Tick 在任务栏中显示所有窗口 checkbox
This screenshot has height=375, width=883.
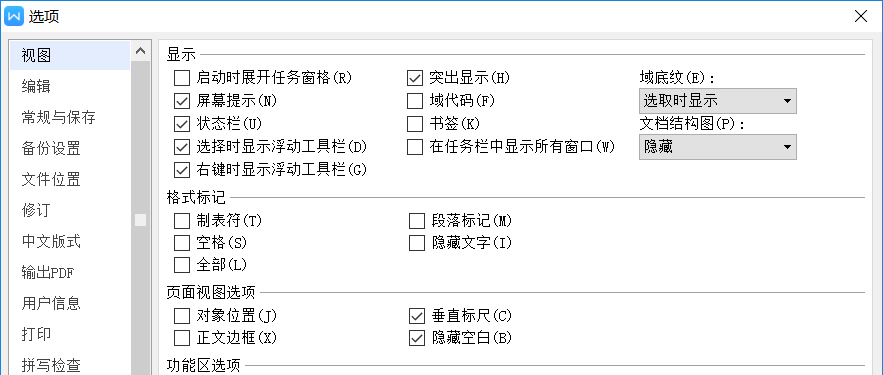click(x=415, y=147)
